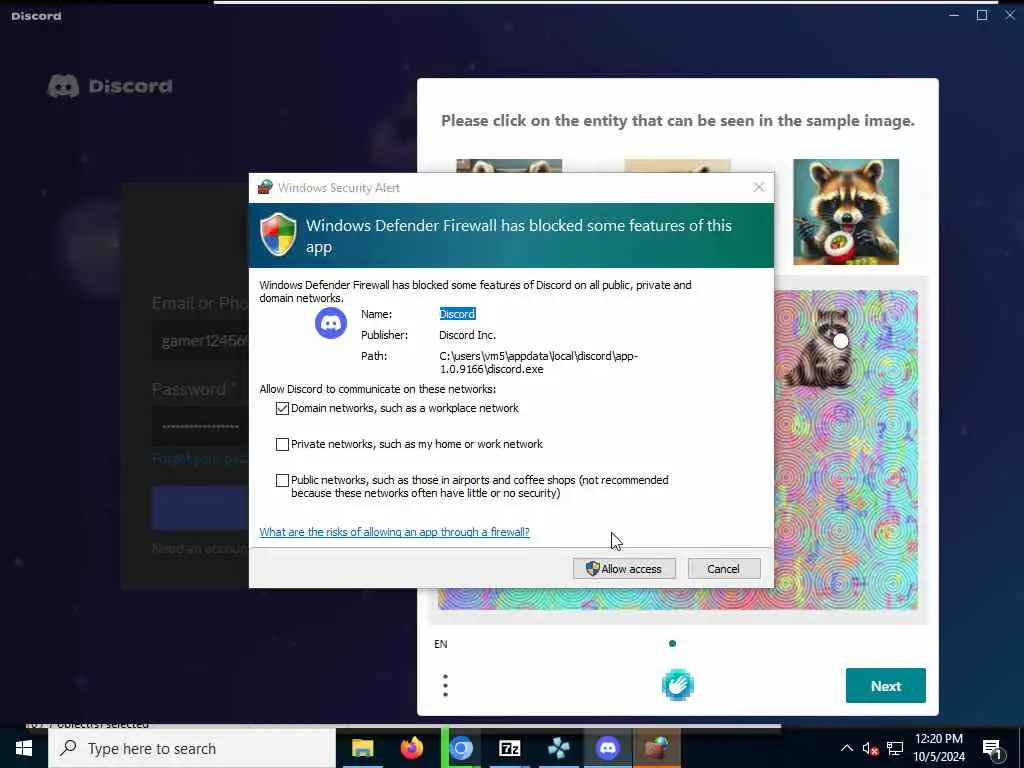Click the Next button in the captcha

886,686
